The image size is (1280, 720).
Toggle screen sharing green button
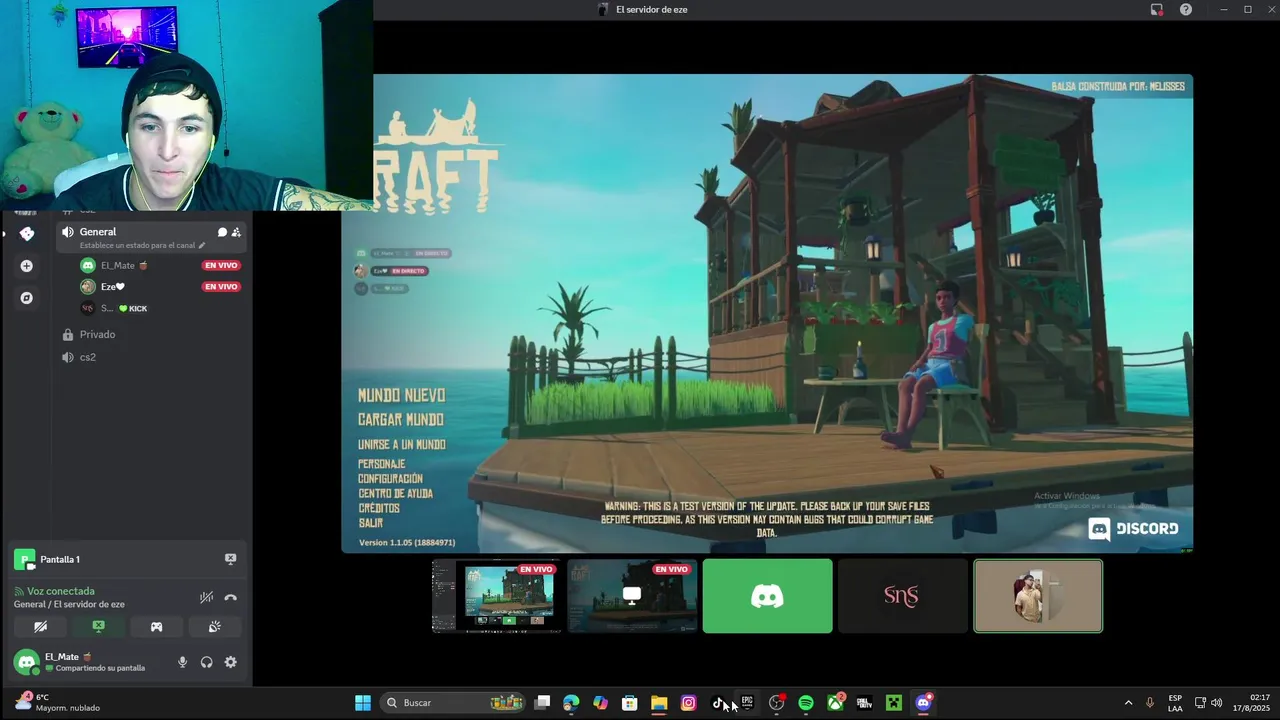click(x=98, y=627)
